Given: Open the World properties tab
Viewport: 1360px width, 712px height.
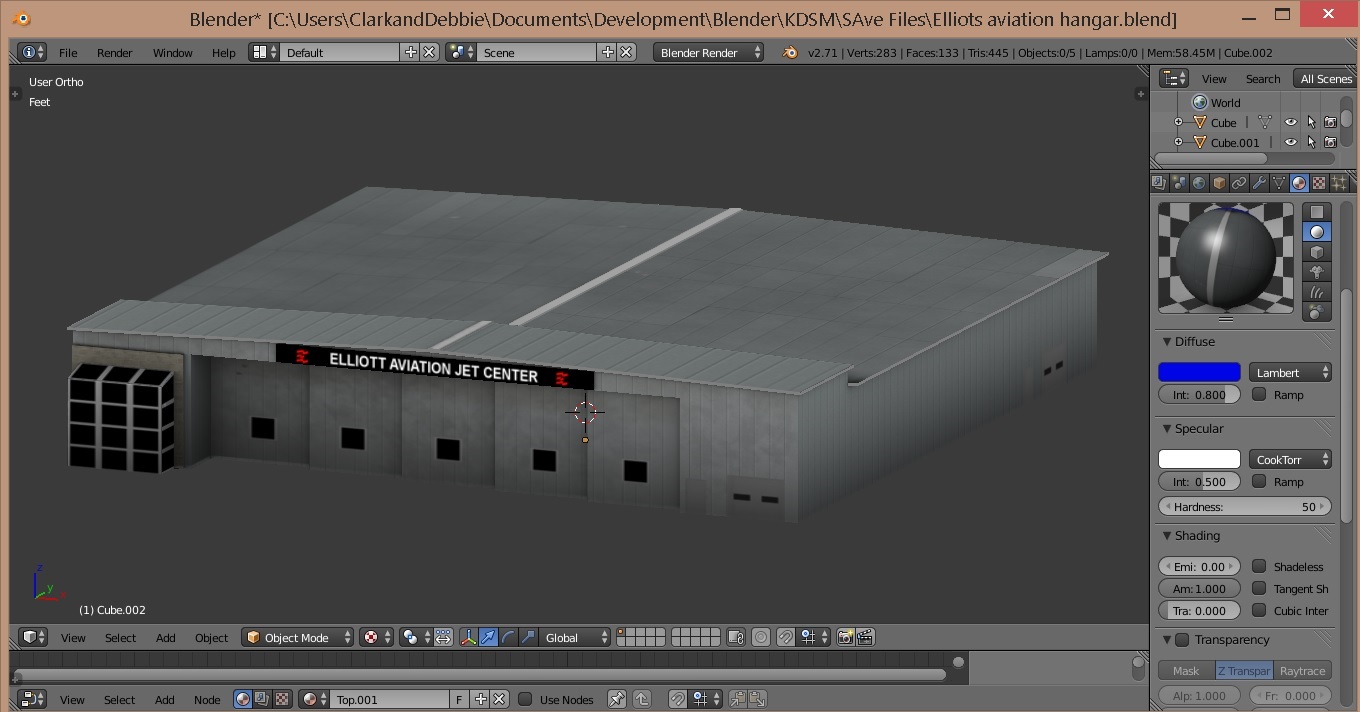Looking at the screenshot, I should [1199, 183].
